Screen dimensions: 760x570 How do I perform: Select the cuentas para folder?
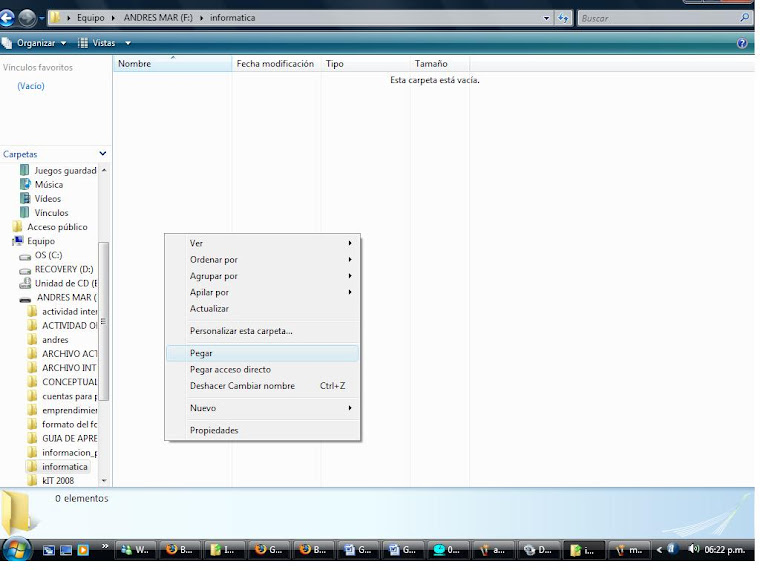coord(62,396)
